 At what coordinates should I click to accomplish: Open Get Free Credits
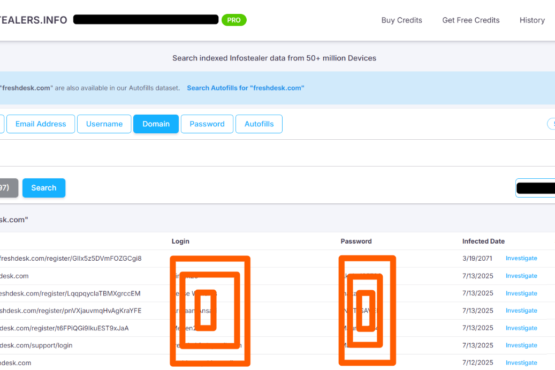click(x=471, y=20)
